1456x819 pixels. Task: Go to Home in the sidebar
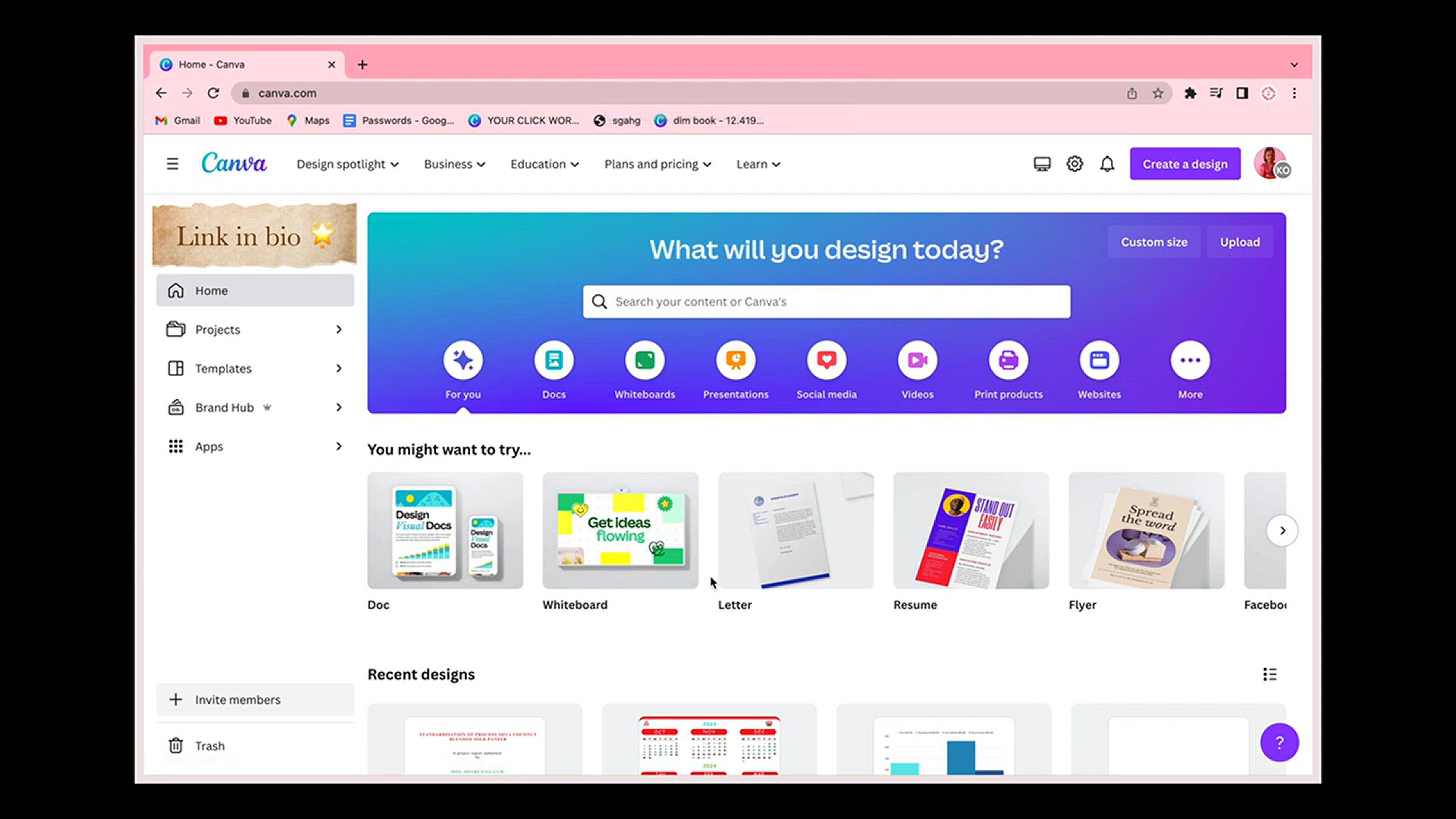click(x=255, y=290)
